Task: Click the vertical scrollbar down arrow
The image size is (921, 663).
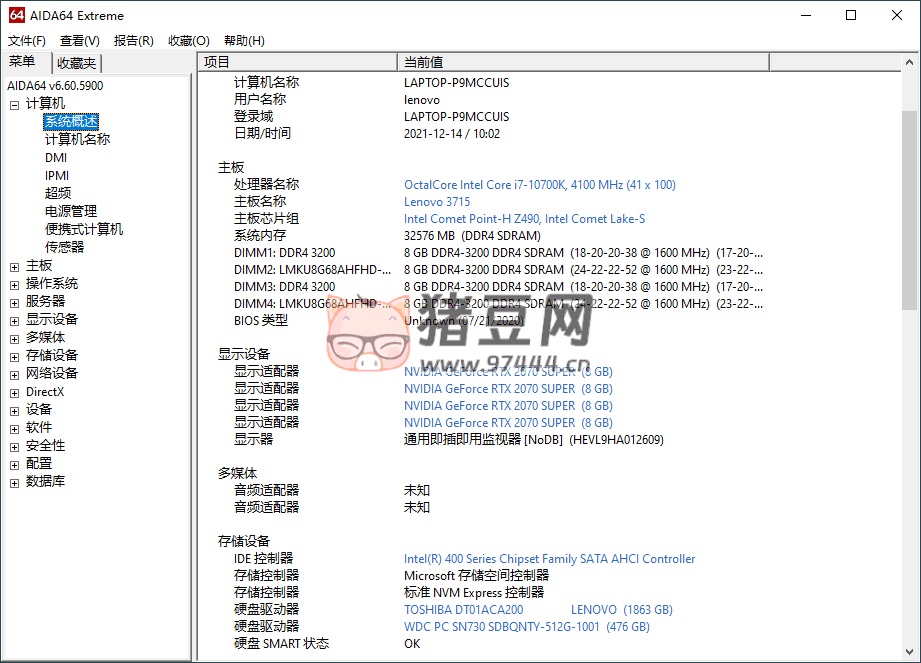Action: [x=910, y=652]
